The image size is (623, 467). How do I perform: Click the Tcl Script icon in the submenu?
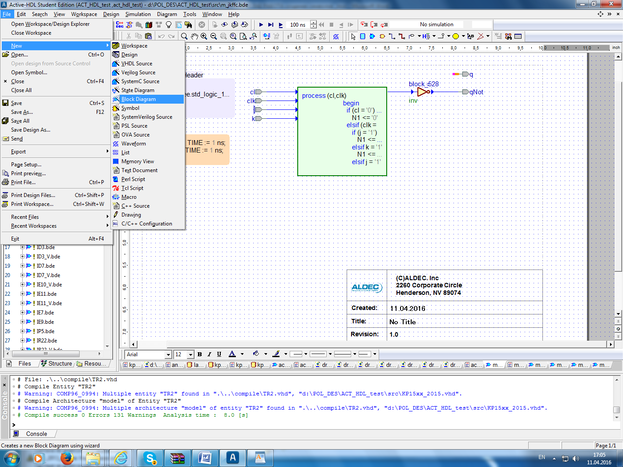116,187
